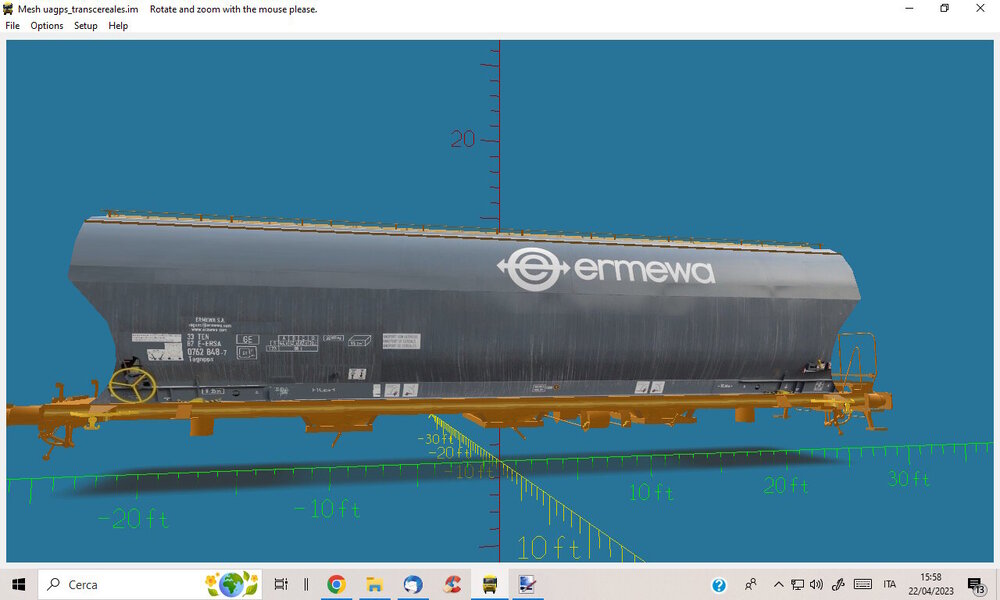Close the mesh viewer window

[x=980, y=8]
